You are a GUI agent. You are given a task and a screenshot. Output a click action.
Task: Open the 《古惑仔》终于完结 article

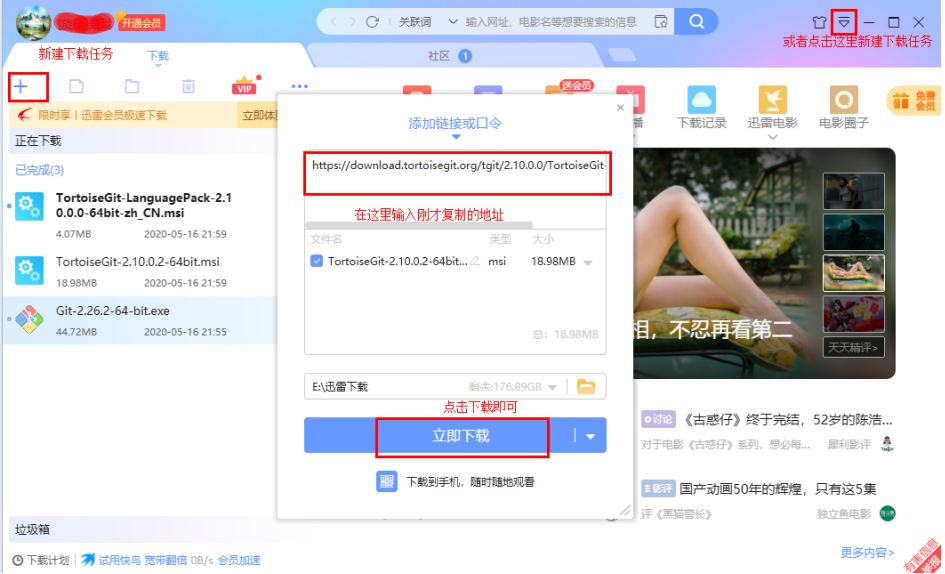[x=786, y=419]
